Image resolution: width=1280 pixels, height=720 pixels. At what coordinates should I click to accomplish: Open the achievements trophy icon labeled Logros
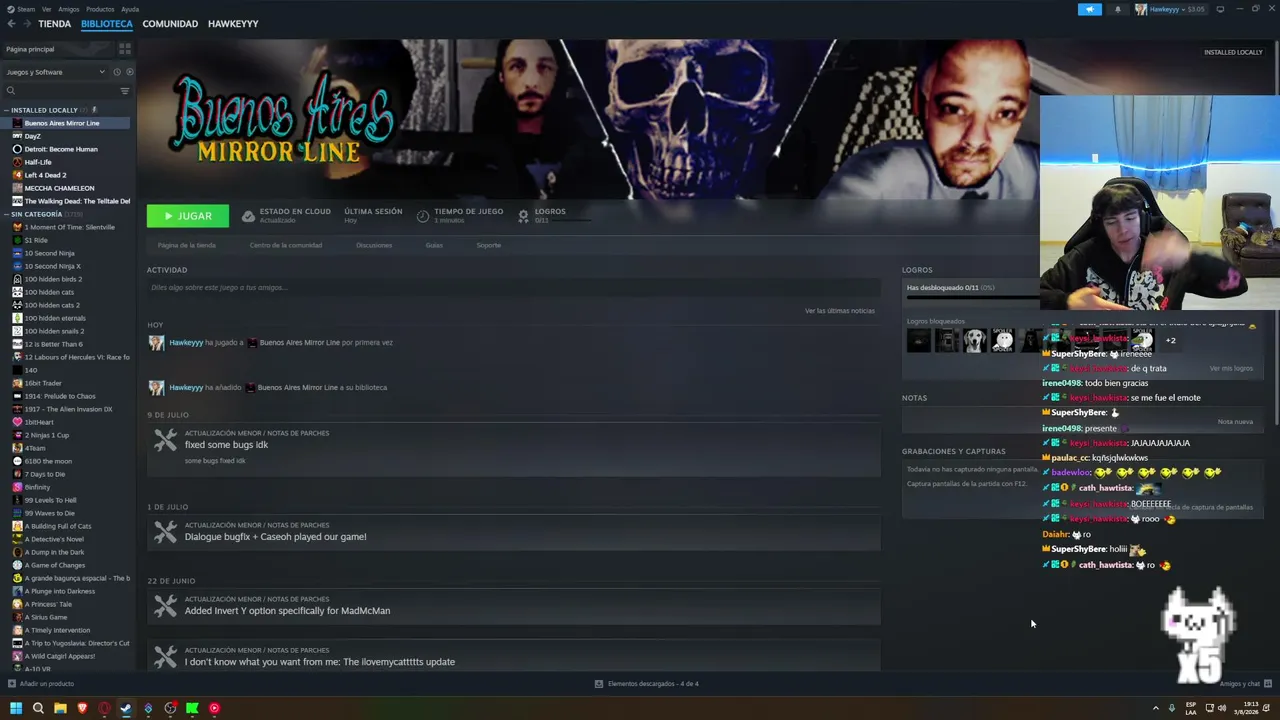[523, 215]
